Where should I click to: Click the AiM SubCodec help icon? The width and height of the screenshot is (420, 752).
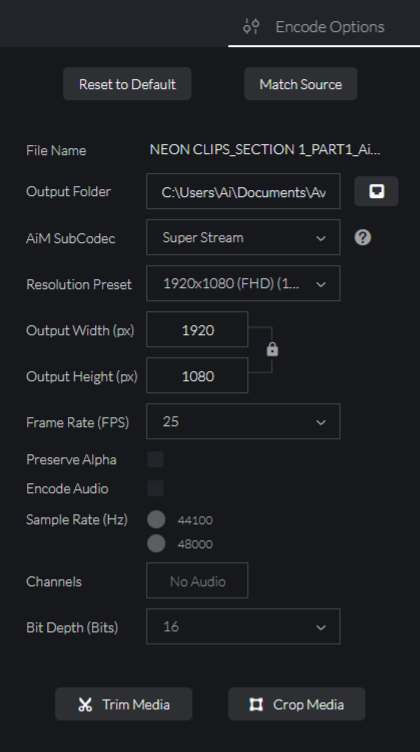[362, 237]
